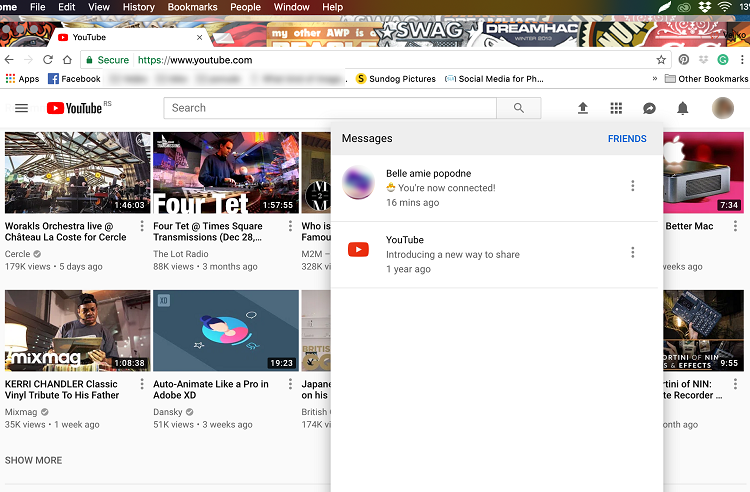Open more options for Worakls Orchestra video
Image resolution: width=750 pixels, height=492 pixels.
(142, 226)
